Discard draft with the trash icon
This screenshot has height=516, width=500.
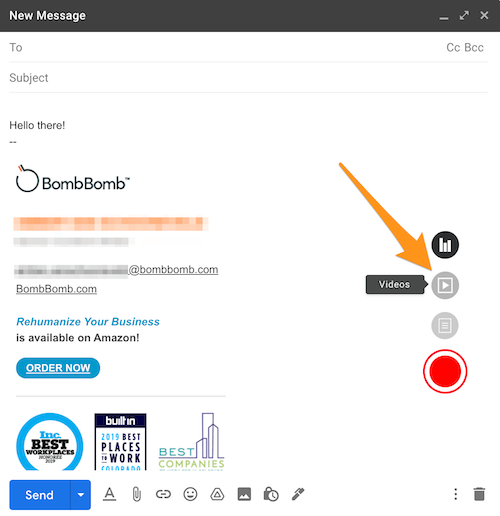pyautogui.click(x=479, y=494)
